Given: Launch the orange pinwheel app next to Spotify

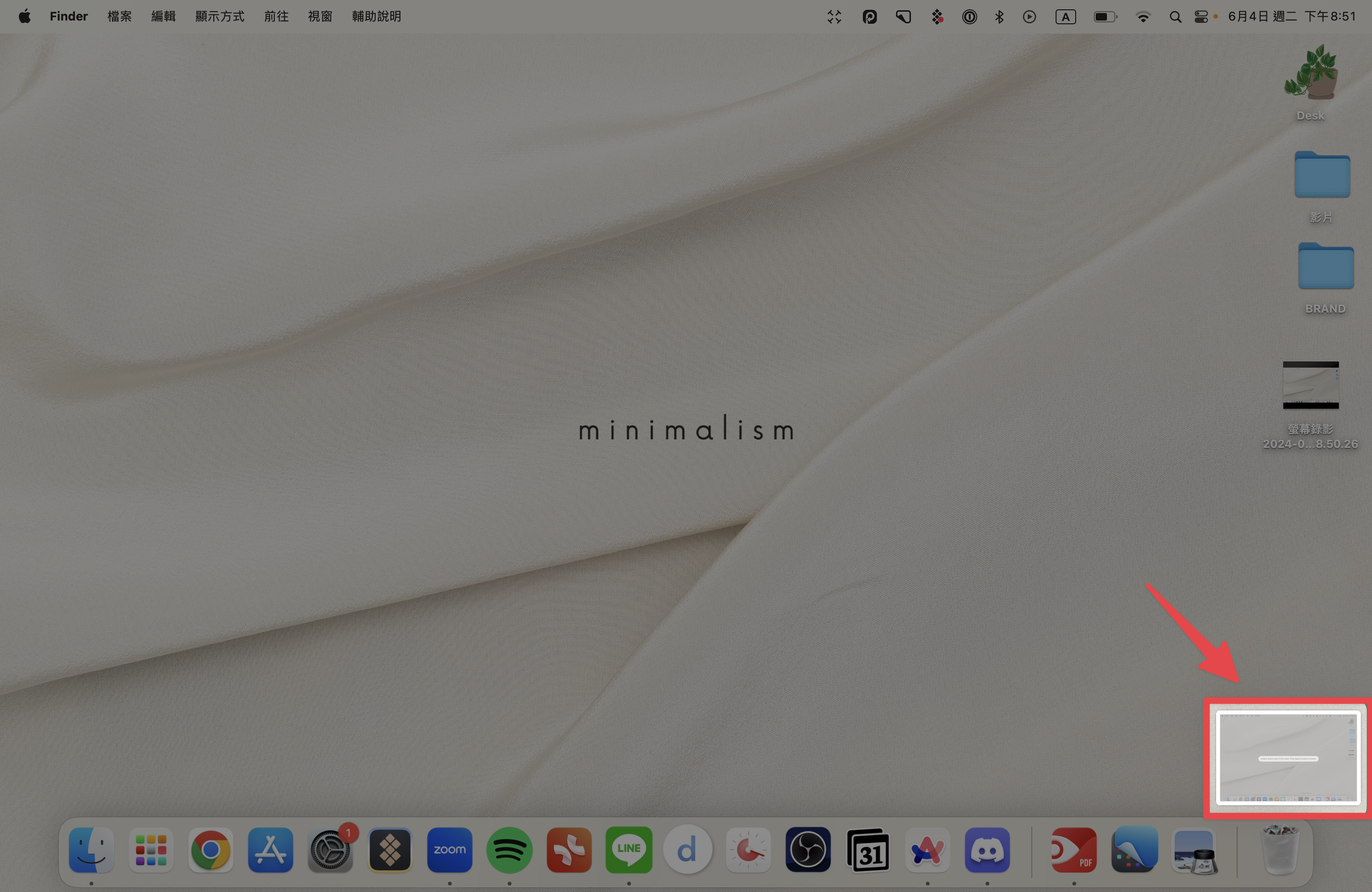Looking at the screenshot, I should 569,850.
